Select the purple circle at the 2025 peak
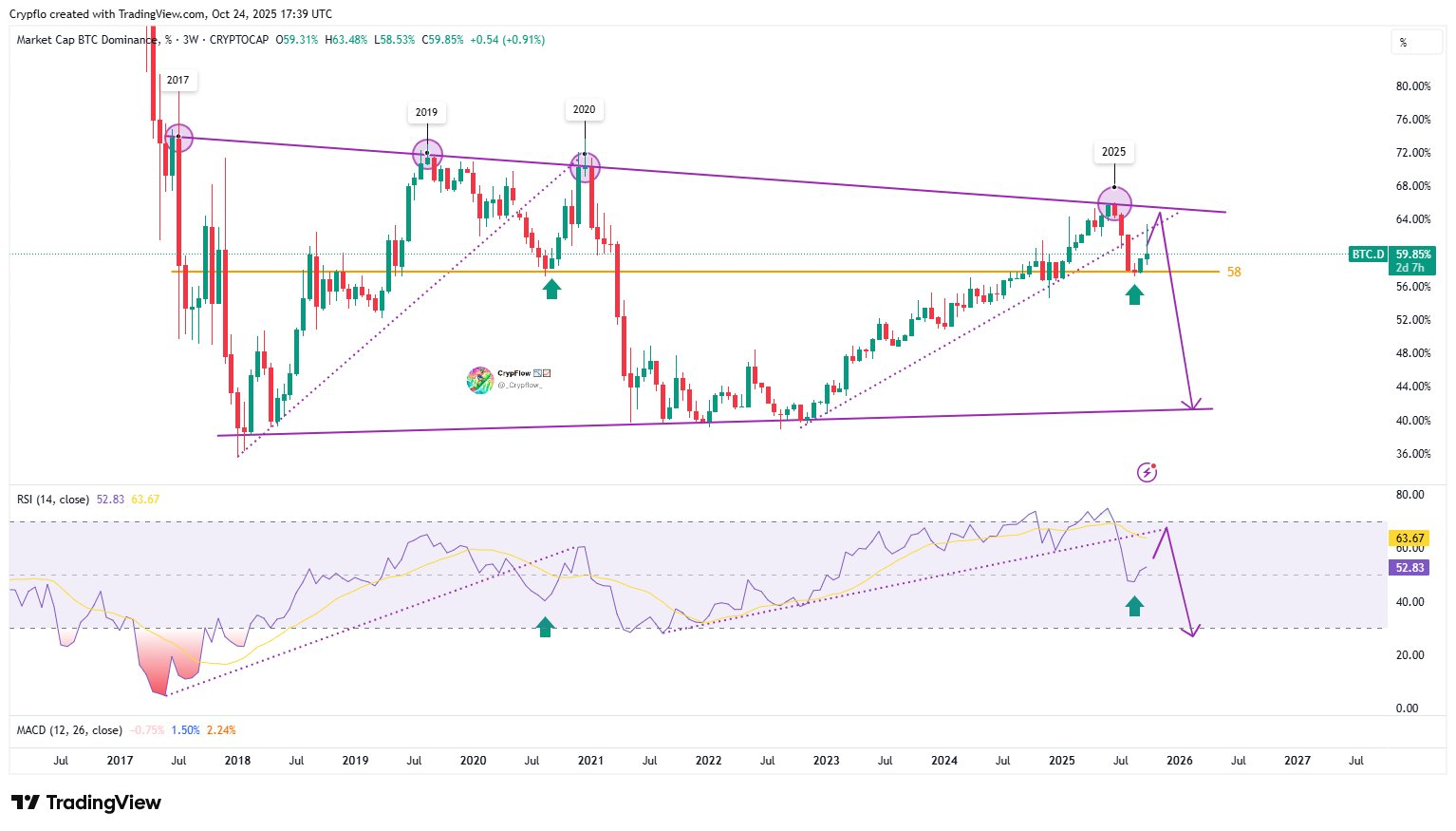Screen dimensions: 1456x831 coord(1114,203)
